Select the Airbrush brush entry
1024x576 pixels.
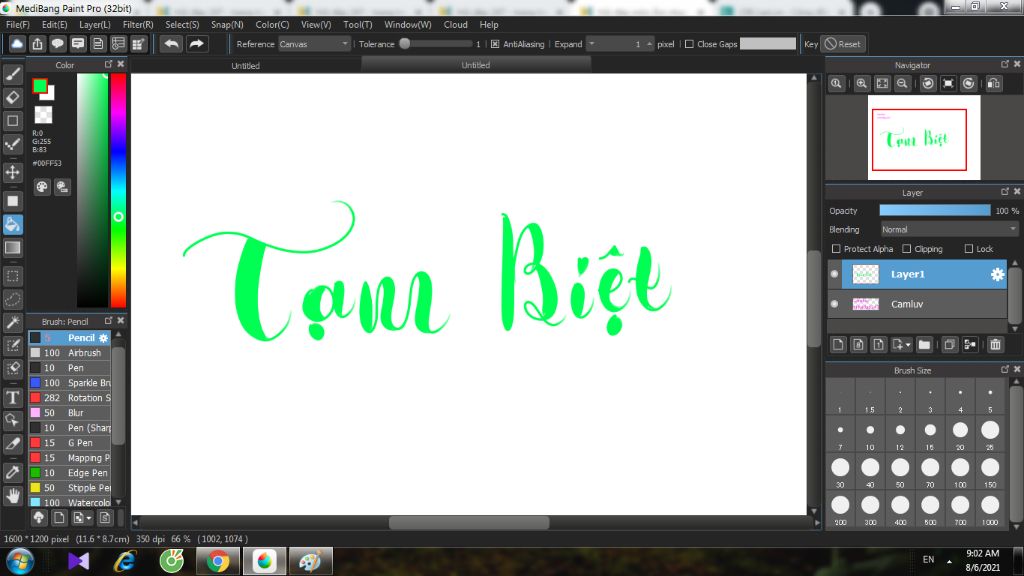(x=84, y=353)
